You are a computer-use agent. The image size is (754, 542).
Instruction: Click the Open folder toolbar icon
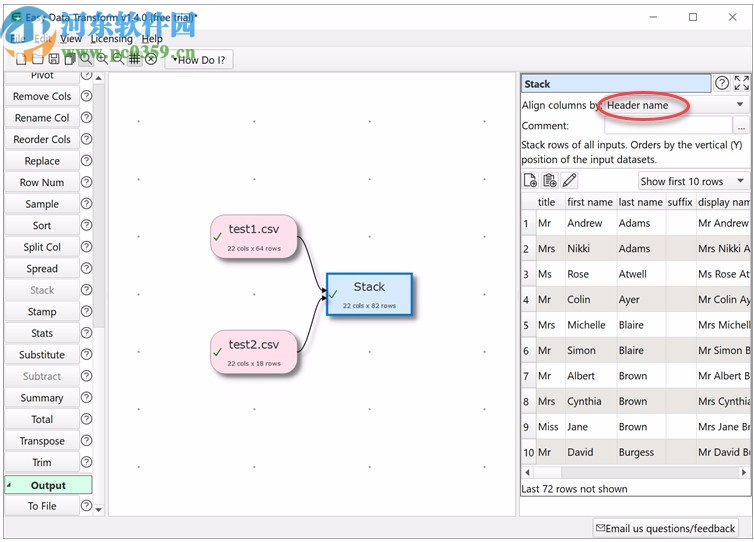click(x=38, y=59)
